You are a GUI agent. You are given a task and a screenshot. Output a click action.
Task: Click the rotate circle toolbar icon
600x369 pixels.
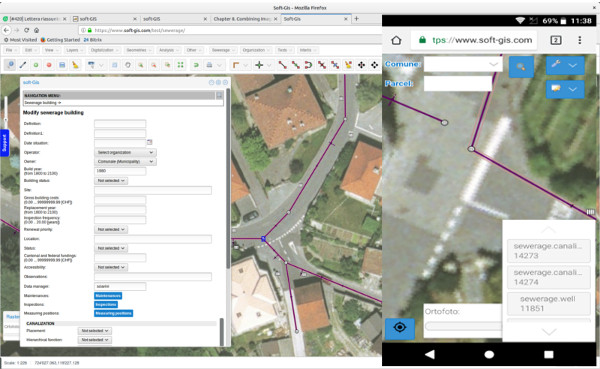128,65
